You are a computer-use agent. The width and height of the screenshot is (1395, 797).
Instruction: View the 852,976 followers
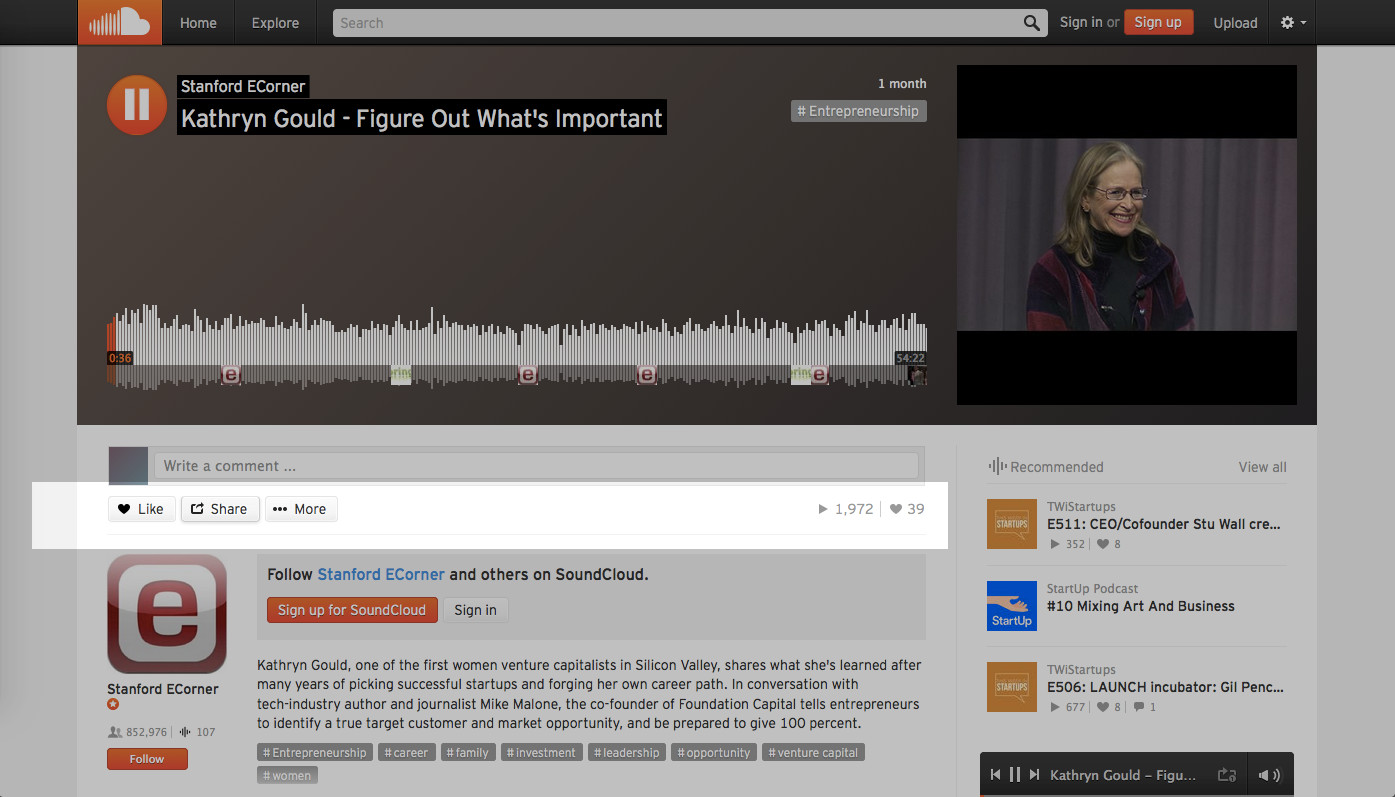pos(137,732)
